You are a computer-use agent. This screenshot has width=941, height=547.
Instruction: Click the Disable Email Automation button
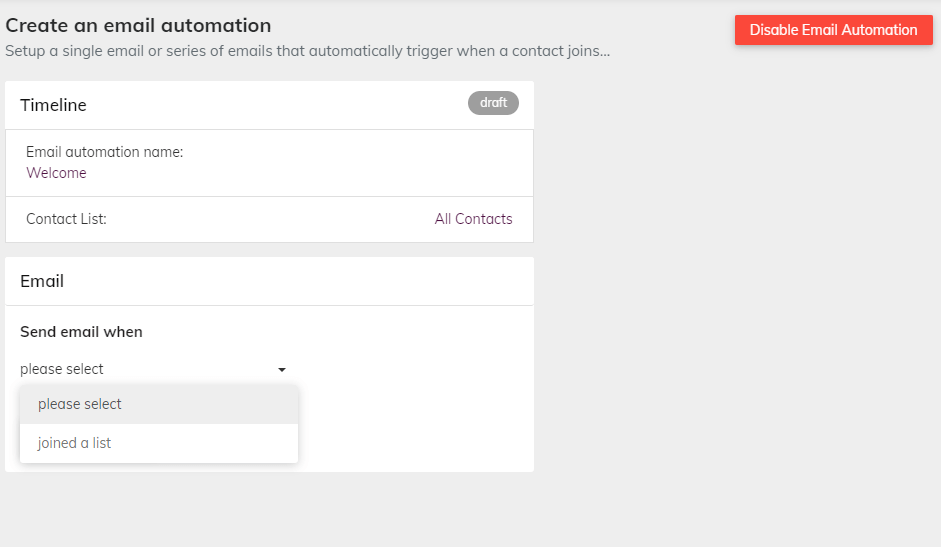coord(834,30)
